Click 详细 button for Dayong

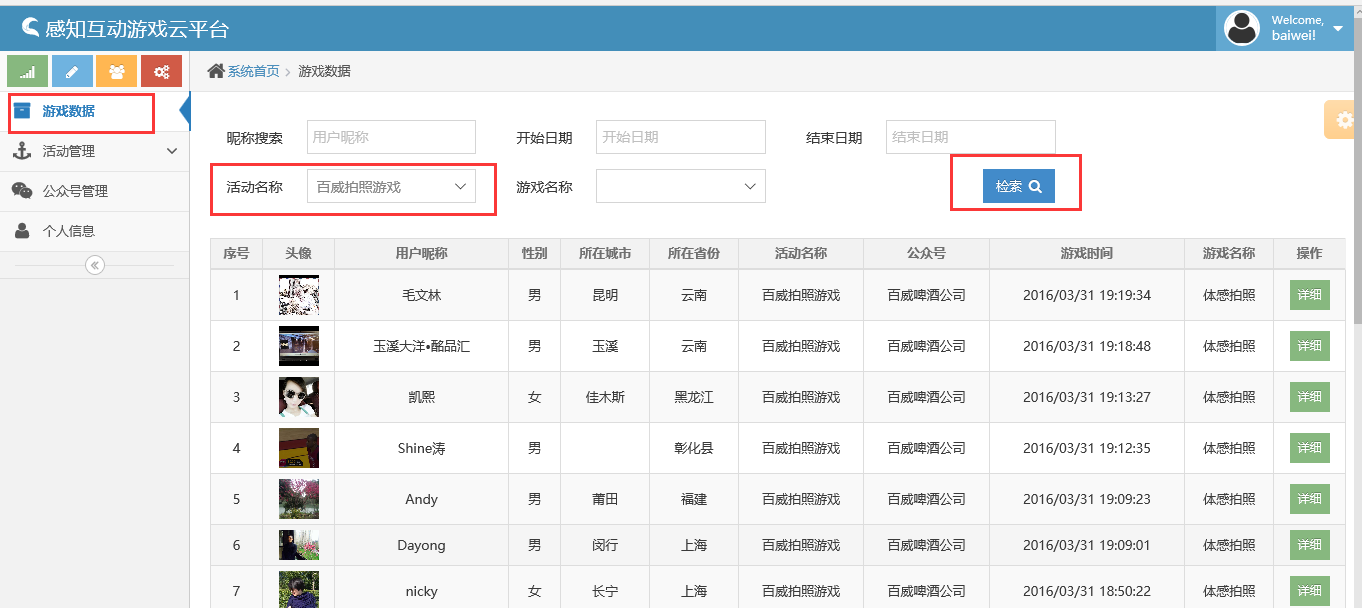coord(1310,545)
